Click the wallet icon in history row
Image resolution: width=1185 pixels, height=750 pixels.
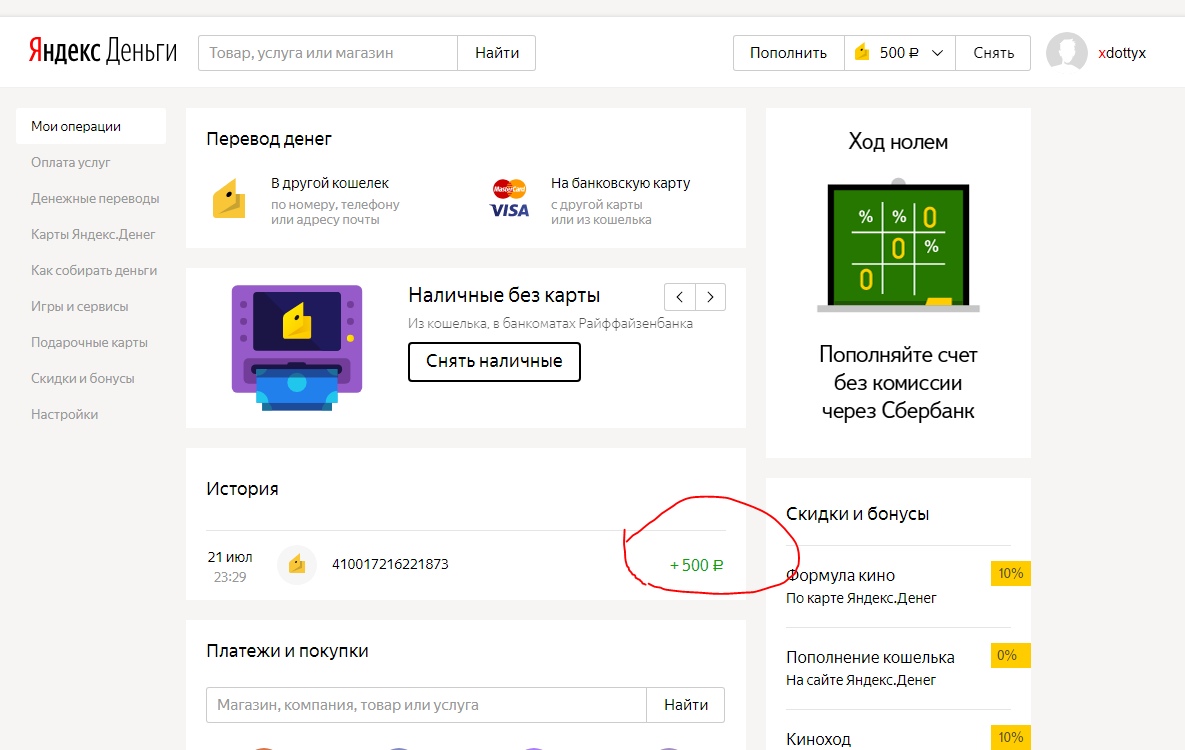296,564
